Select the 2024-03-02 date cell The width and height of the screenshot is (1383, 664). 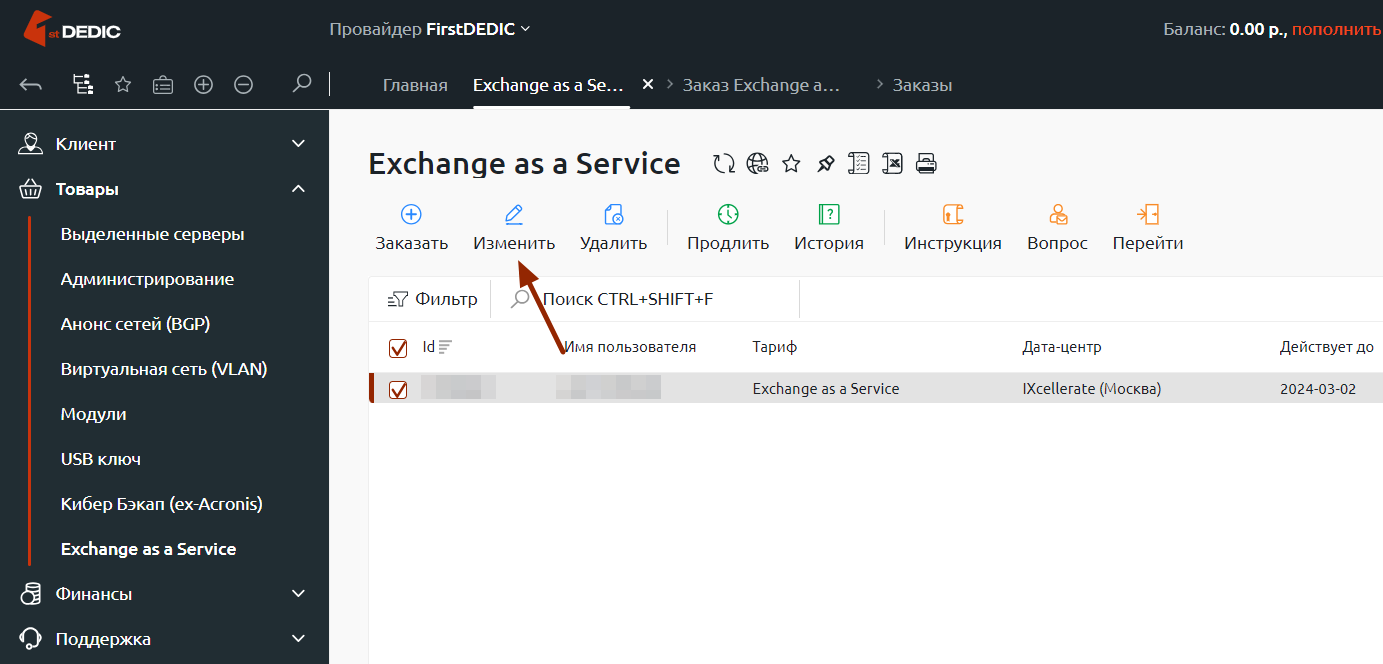(x=1318, y=389)
